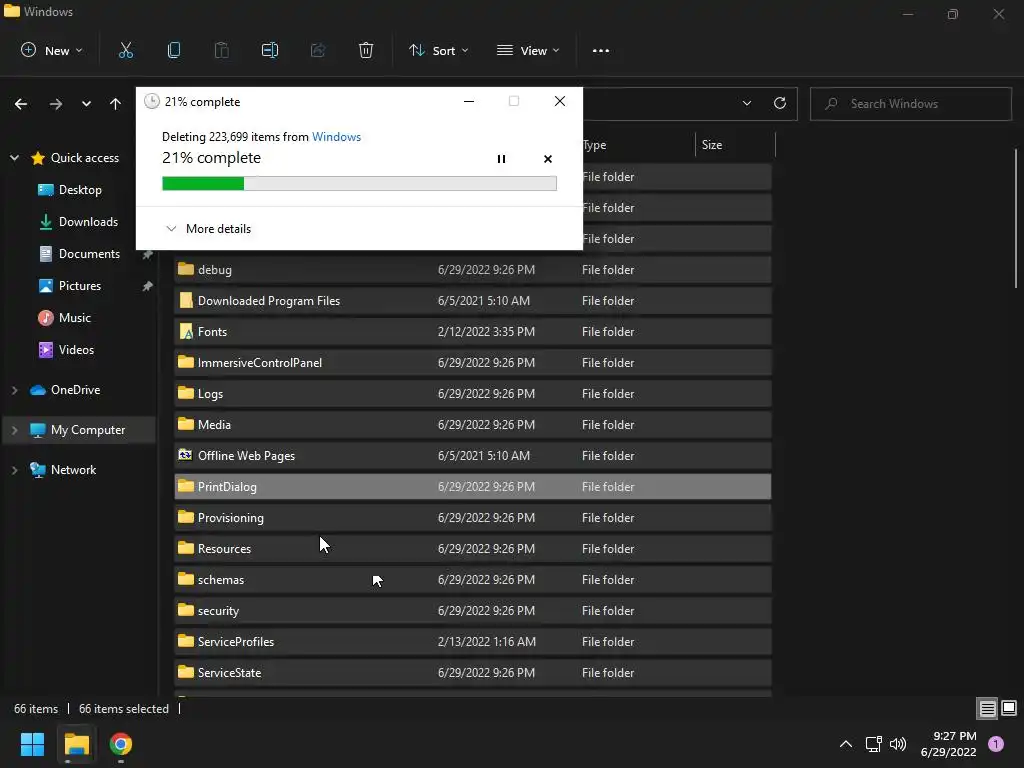Select the Fonts folder

[x=473, y=332]
